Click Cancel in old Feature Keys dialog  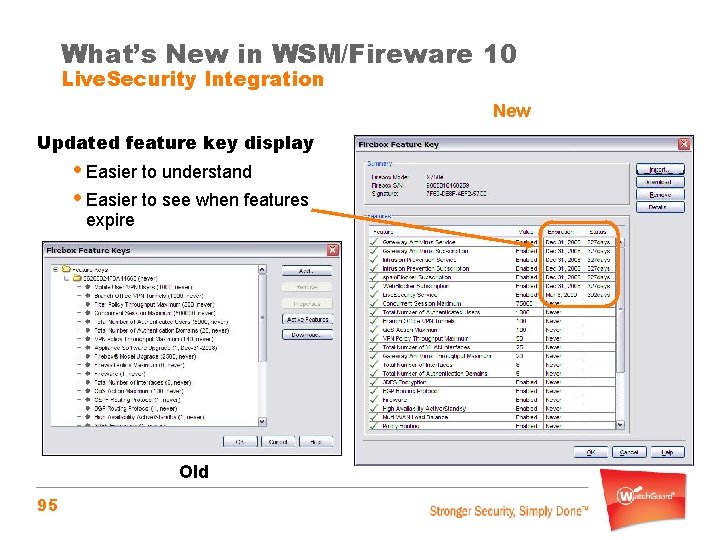click(x=278, y=442)
